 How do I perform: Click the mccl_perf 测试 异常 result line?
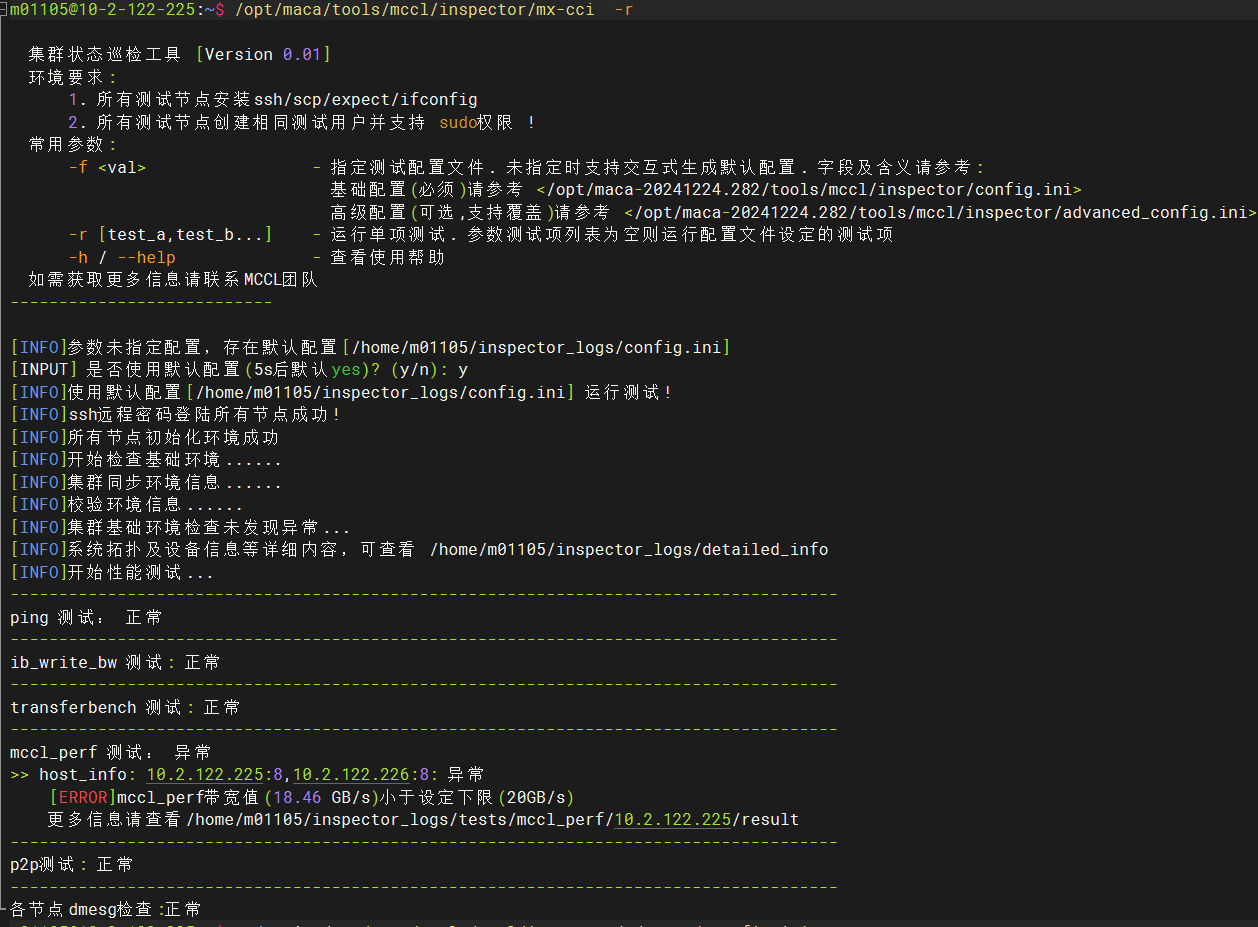pyautogui.click(x=110, y=753)
